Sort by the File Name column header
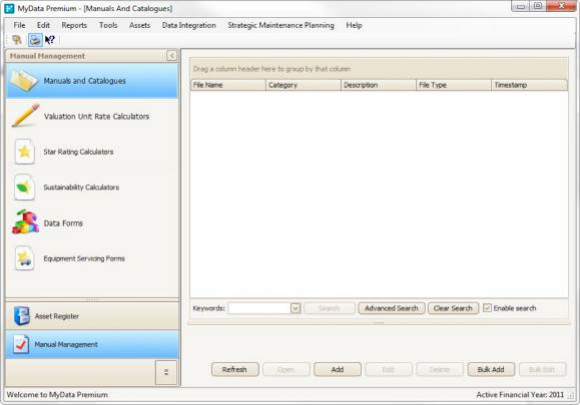The image size is (580, 405). click(228, 85)
